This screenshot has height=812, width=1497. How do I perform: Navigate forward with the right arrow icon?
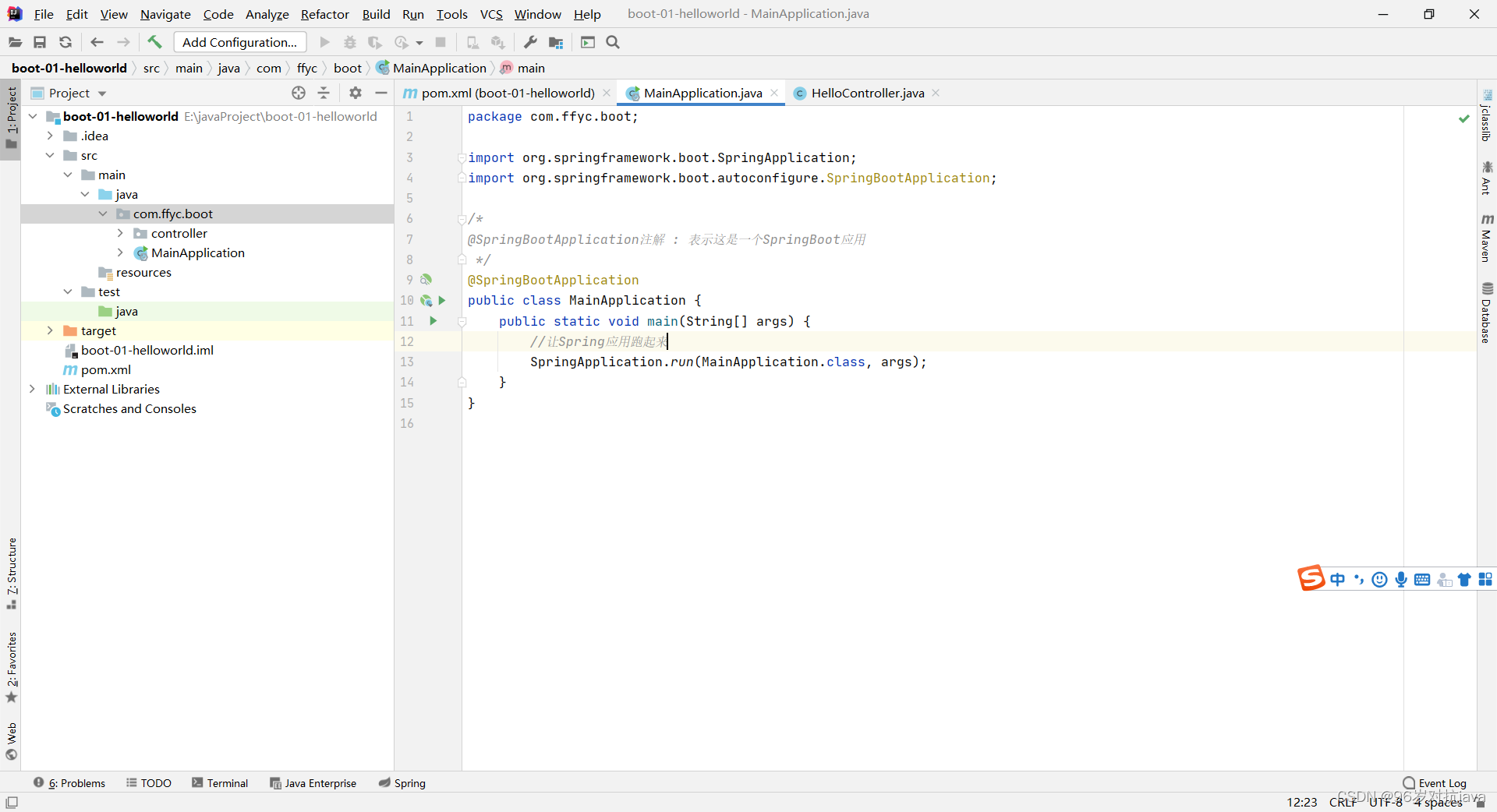tap(123, 42)
